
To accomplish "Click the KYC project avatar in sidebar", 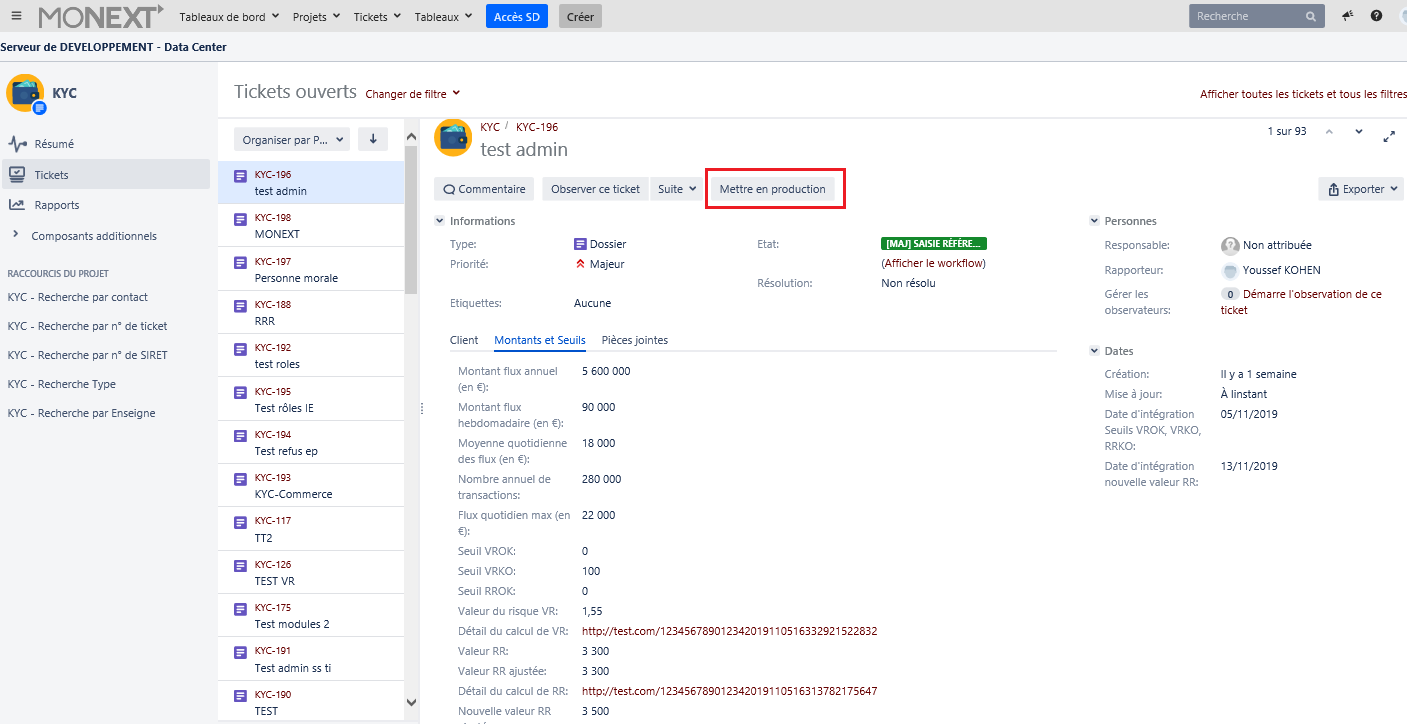I will click(25, 93).
